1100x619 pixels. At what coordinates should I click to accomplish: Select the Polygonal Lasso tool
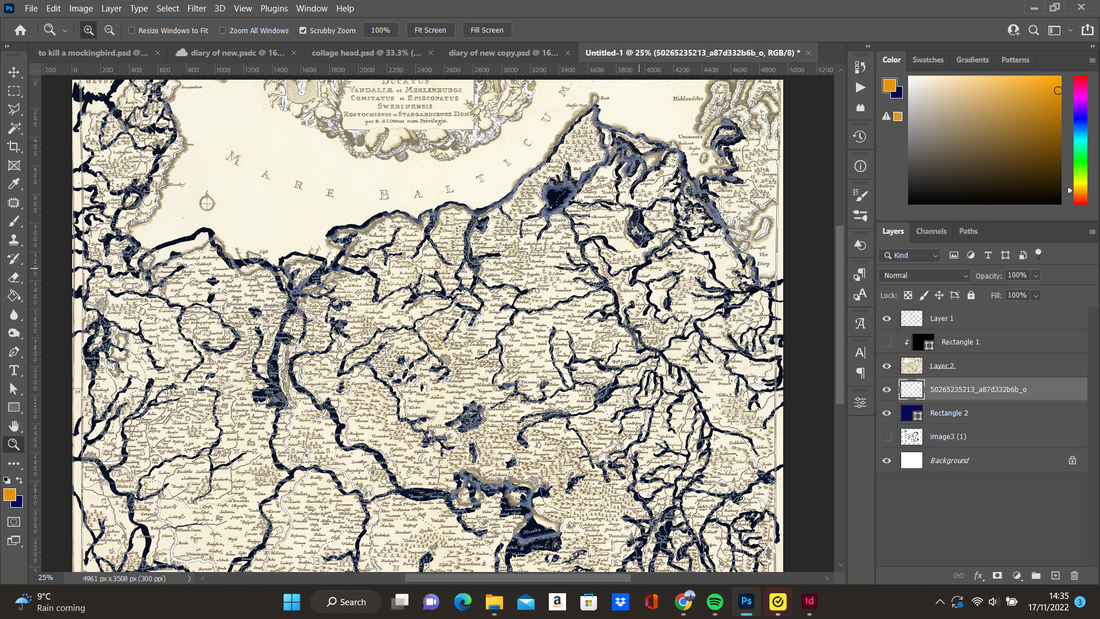13,109
